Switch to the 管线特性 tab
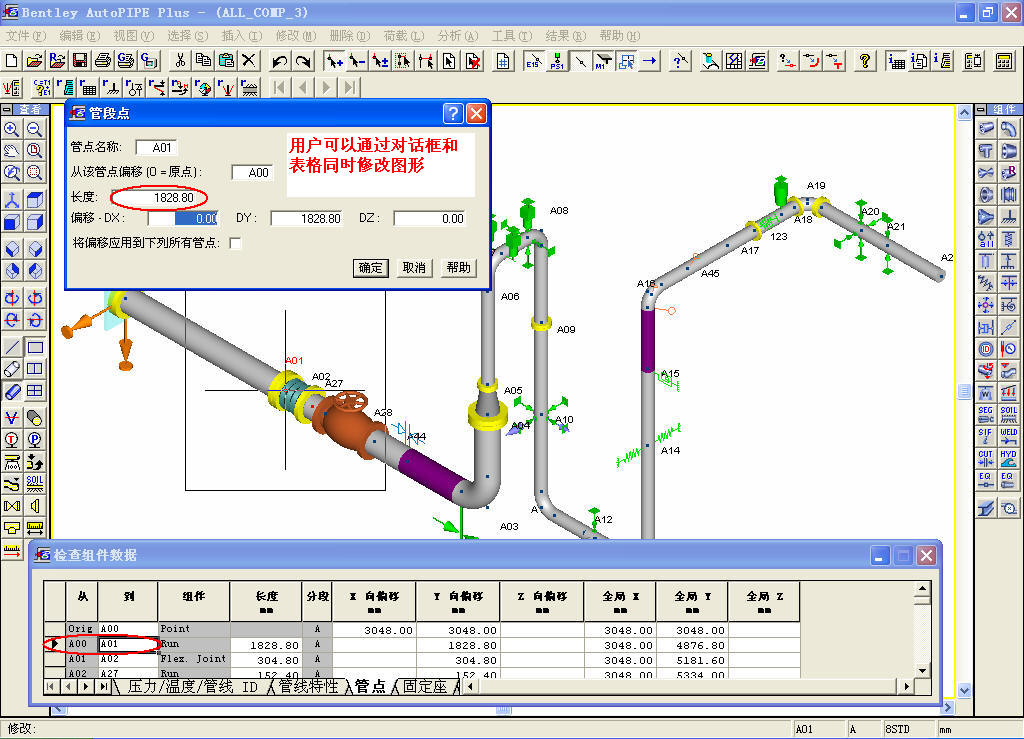The image size is (1024, 739). point(309,687)
